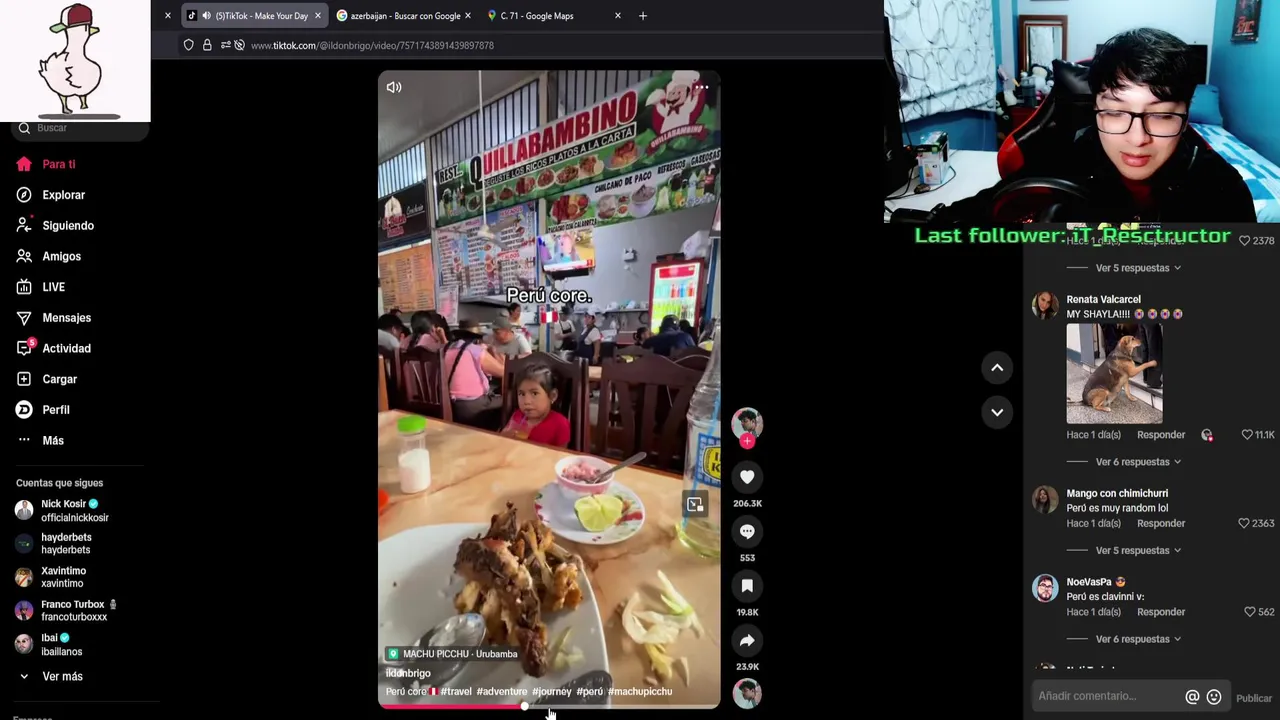
Task: Open ildonbrigo username on video
Action: [408, 674]
